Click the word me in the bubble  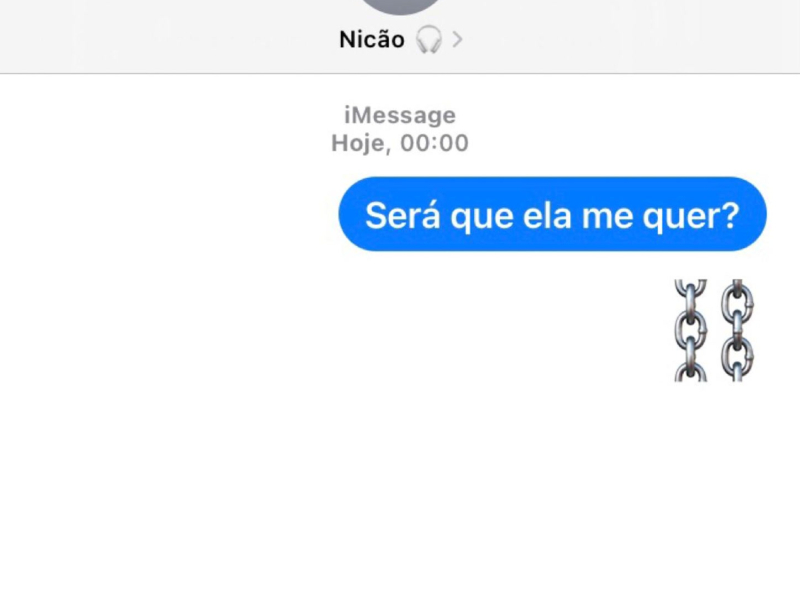pyautogui.click(x=607, y=216)
